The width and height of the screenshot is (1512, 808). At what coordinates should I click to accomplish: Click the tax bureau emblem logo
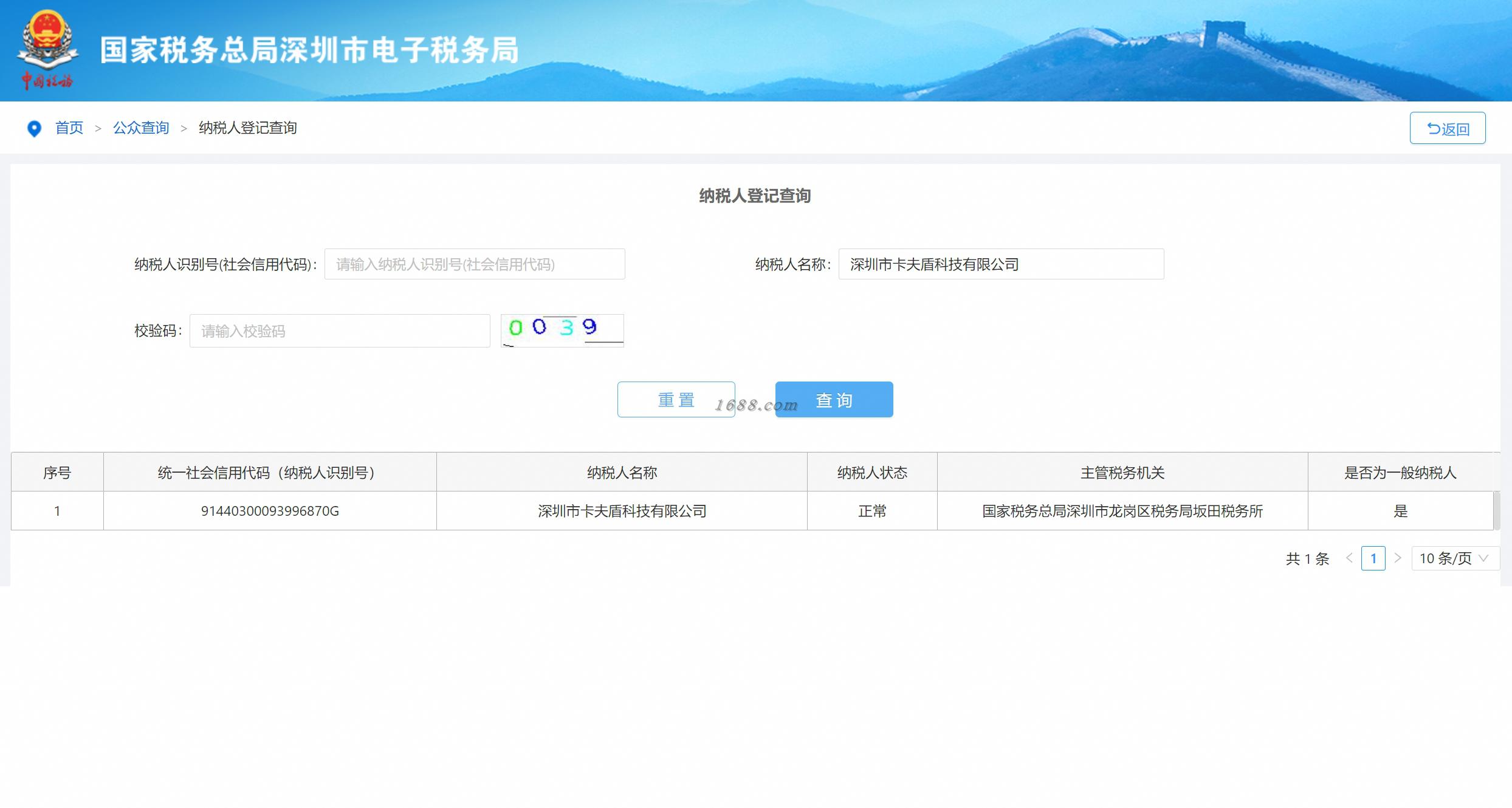47,49
